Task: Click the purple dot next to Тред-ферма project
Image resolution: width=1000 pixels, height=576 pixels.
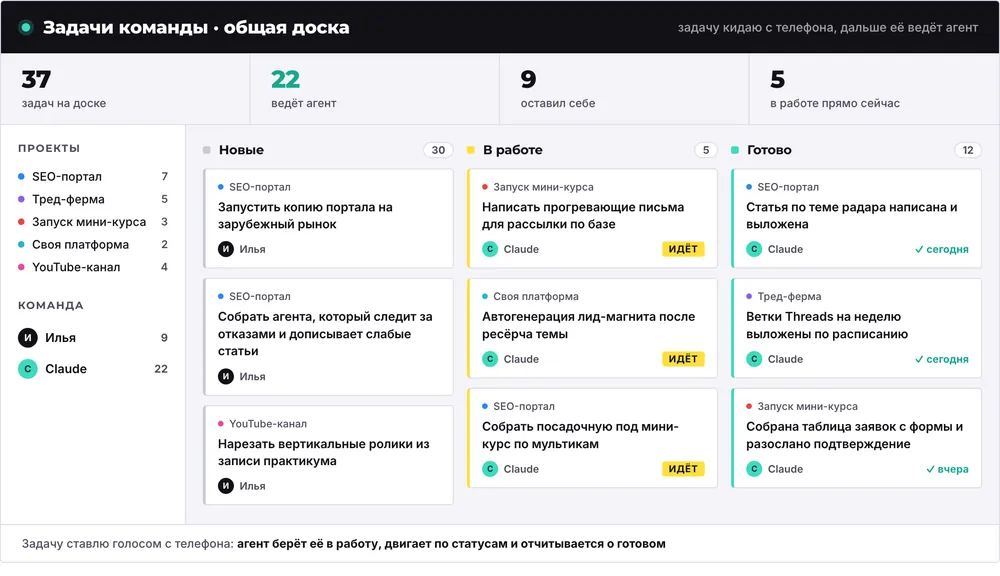Action: point(21,199)
